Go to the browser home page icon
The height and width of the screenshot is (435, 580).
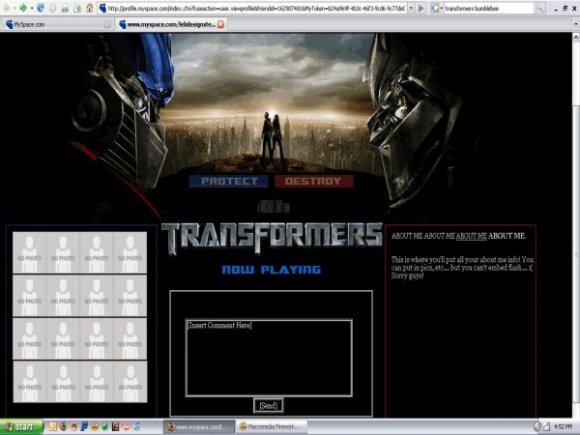[89, 8]
